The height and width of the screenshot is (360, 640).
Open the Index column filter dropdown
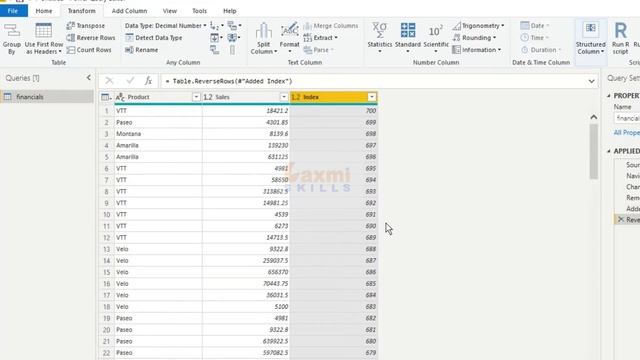[x=372, y=97]
